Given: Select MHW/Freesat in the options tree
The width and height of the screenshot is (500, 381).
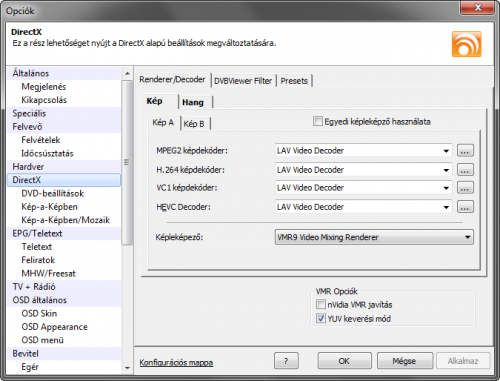Looking at the screenshot, I should click(64, 273).
